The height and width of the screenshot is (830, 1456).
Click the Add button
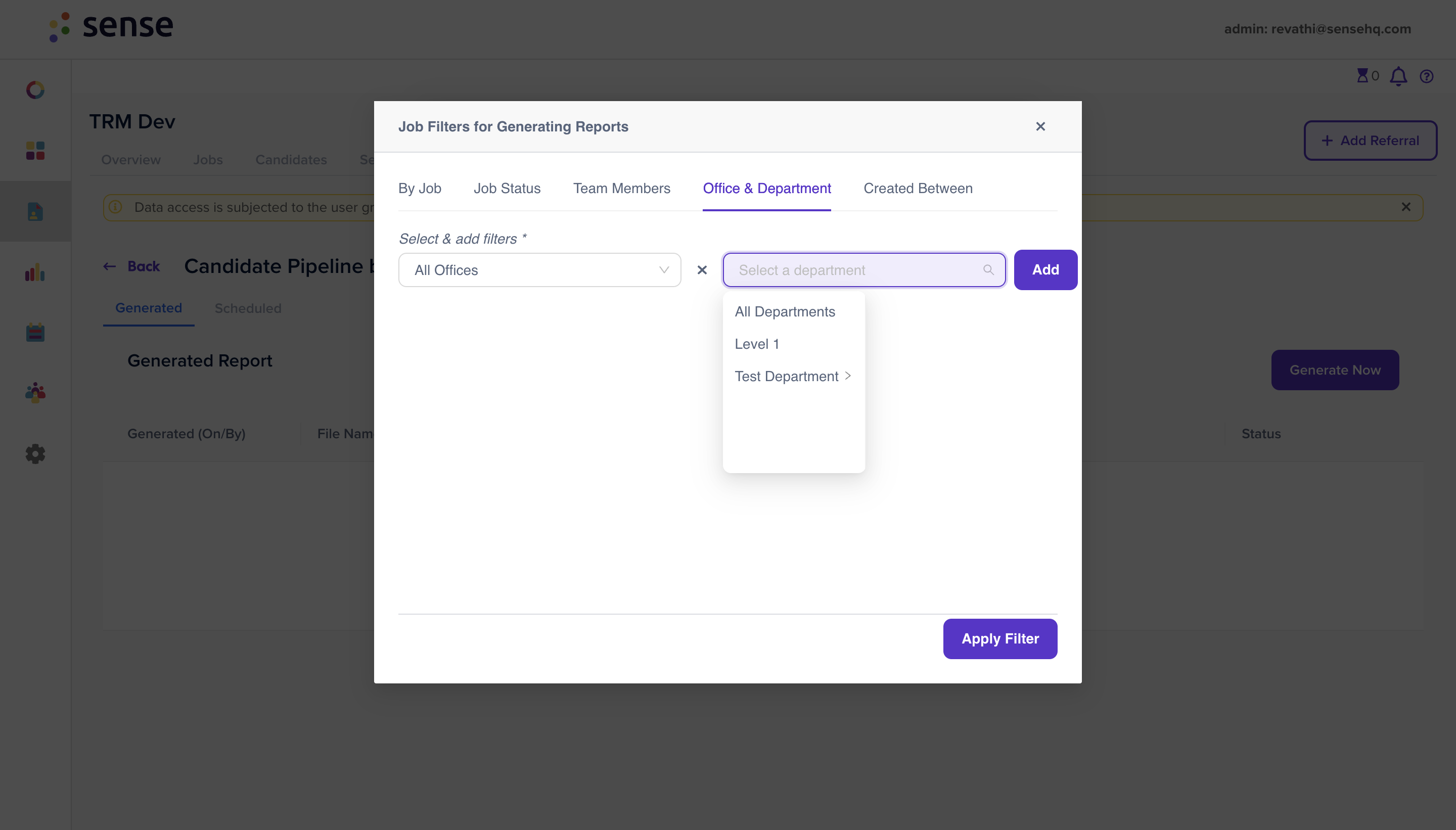coord(1045,269)
